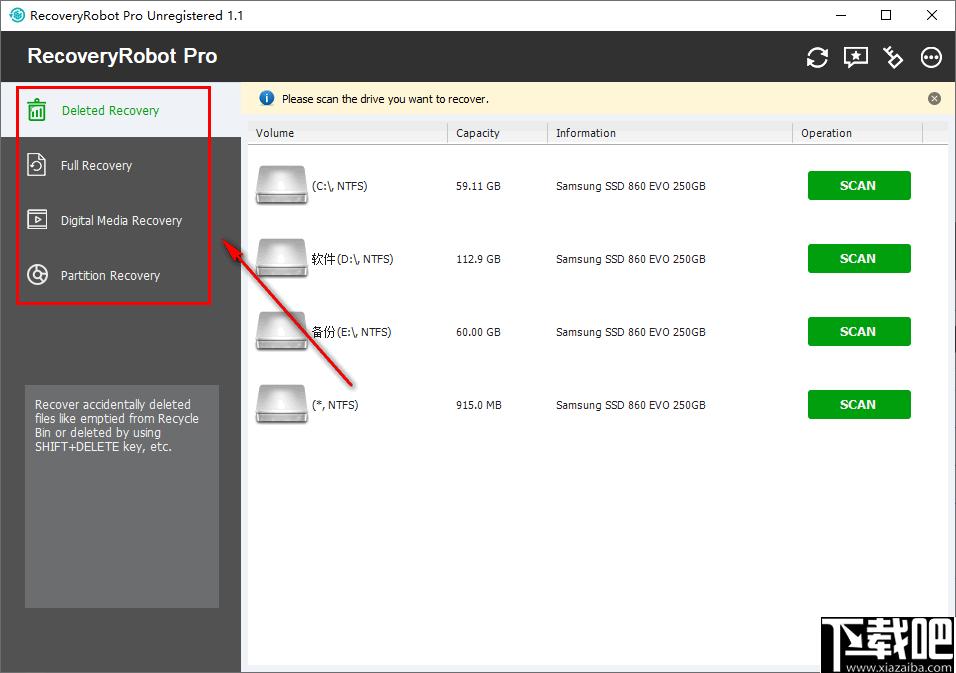This screenshot has width=956, height=673.
Task: Click the Digital Media Recovery play icon
Action: [x=37, y=219]
